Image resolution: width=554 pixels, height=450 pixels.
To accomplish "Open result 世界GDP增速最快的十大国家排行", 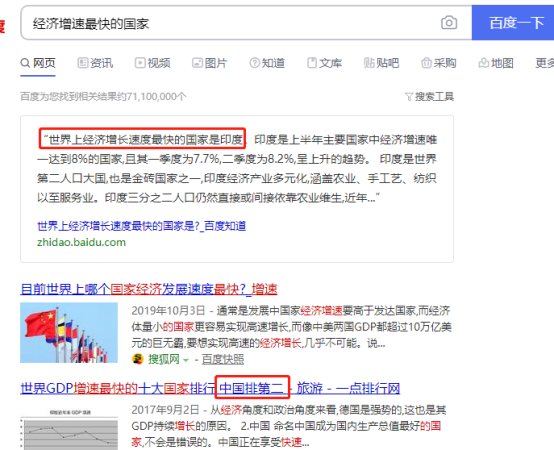I will (210, 388).
